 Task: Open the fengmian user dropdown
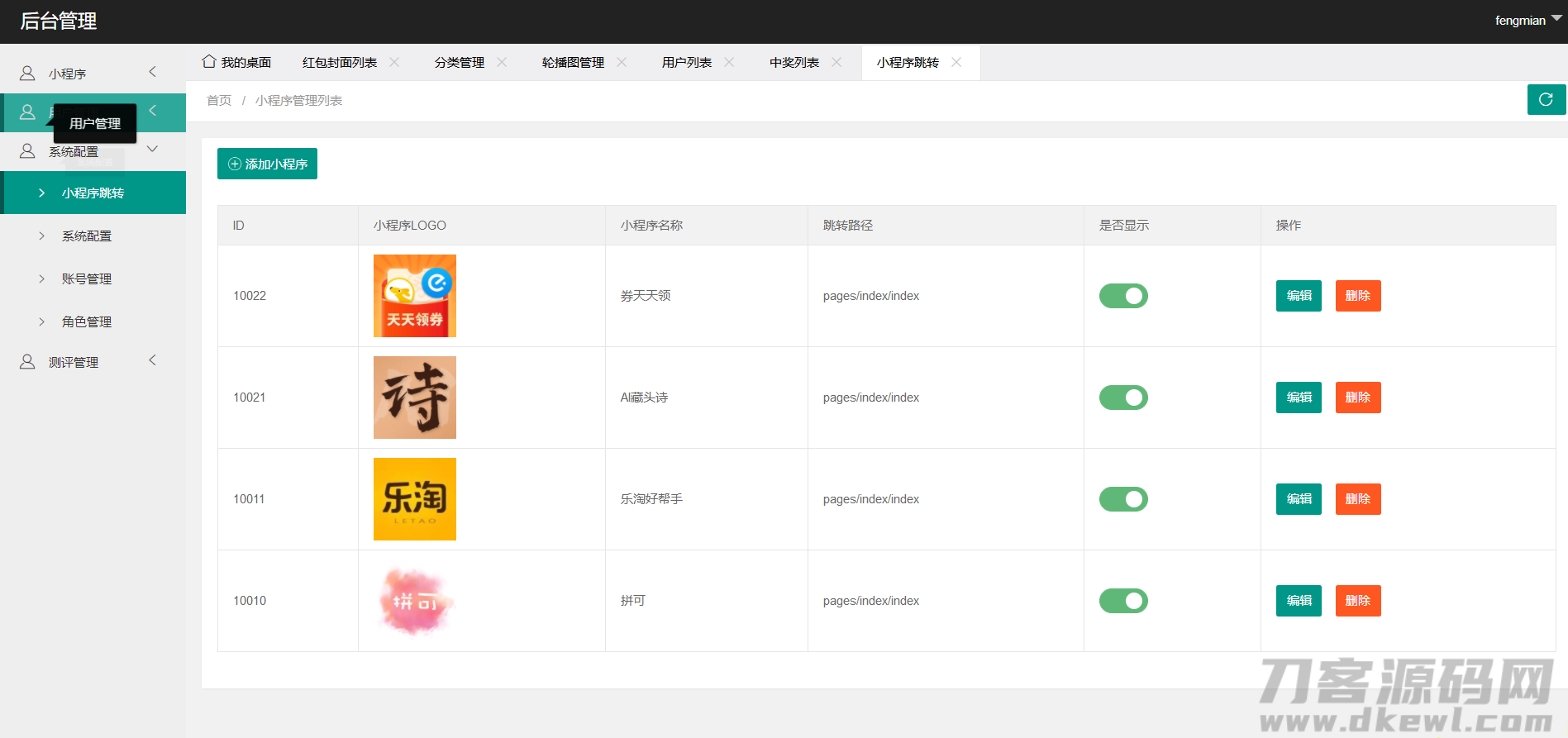tap(1527, 21)
